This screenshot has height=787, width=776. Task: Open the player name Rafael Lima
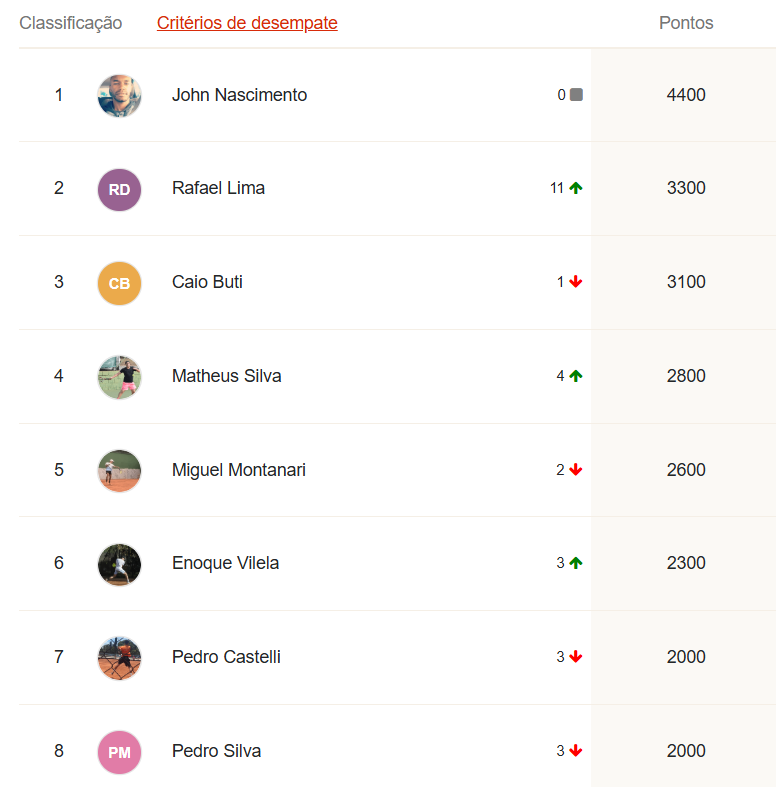(218, 188)
